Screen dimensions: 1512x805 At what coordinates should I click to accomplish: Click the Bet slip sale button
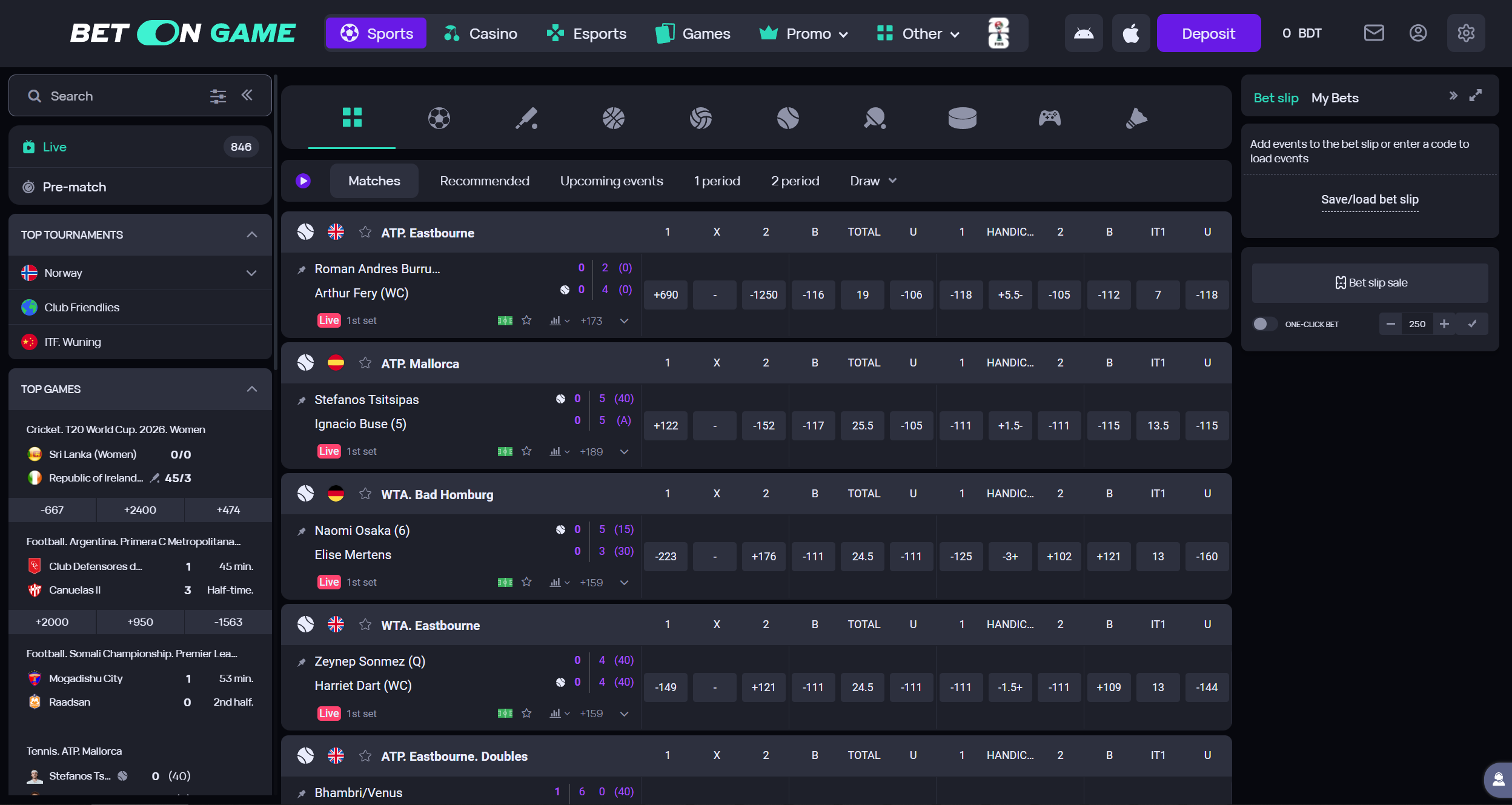click(1370, 283)
